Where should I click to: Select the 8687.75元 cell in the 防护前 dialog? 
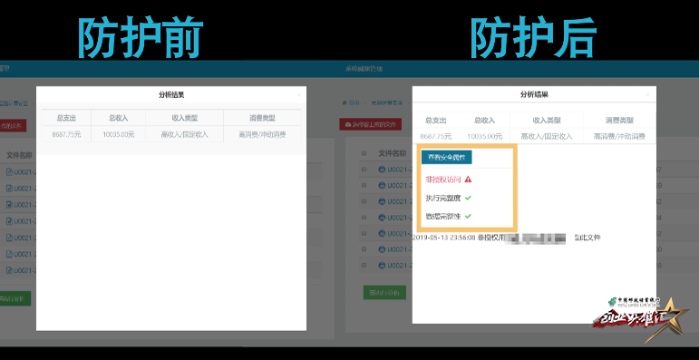tap(66, 134)
